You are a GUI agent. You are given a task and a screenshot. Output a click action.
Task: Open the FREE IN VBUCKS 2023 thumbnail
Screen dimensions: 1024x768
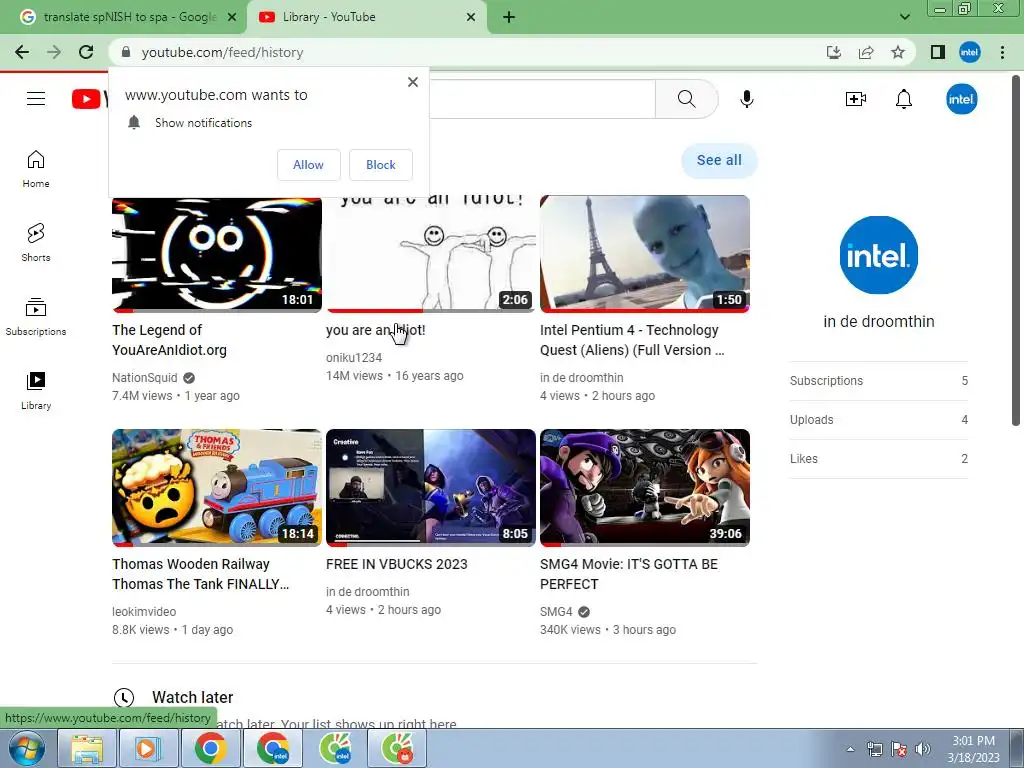[x=431, y=487]
